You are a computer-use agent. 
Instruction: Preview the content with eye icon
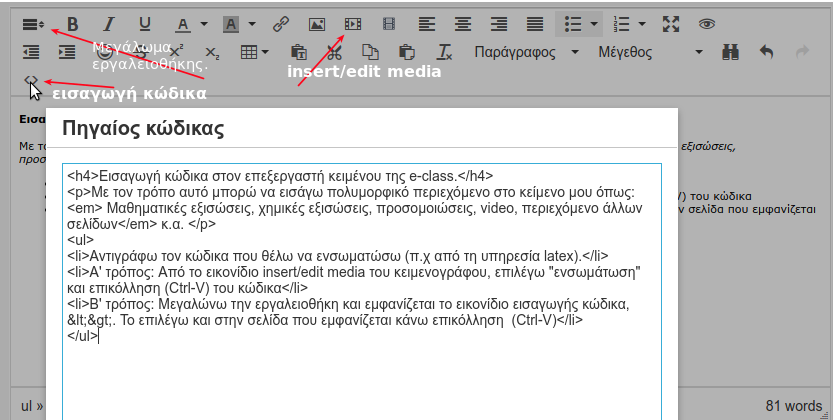(707, 24)
